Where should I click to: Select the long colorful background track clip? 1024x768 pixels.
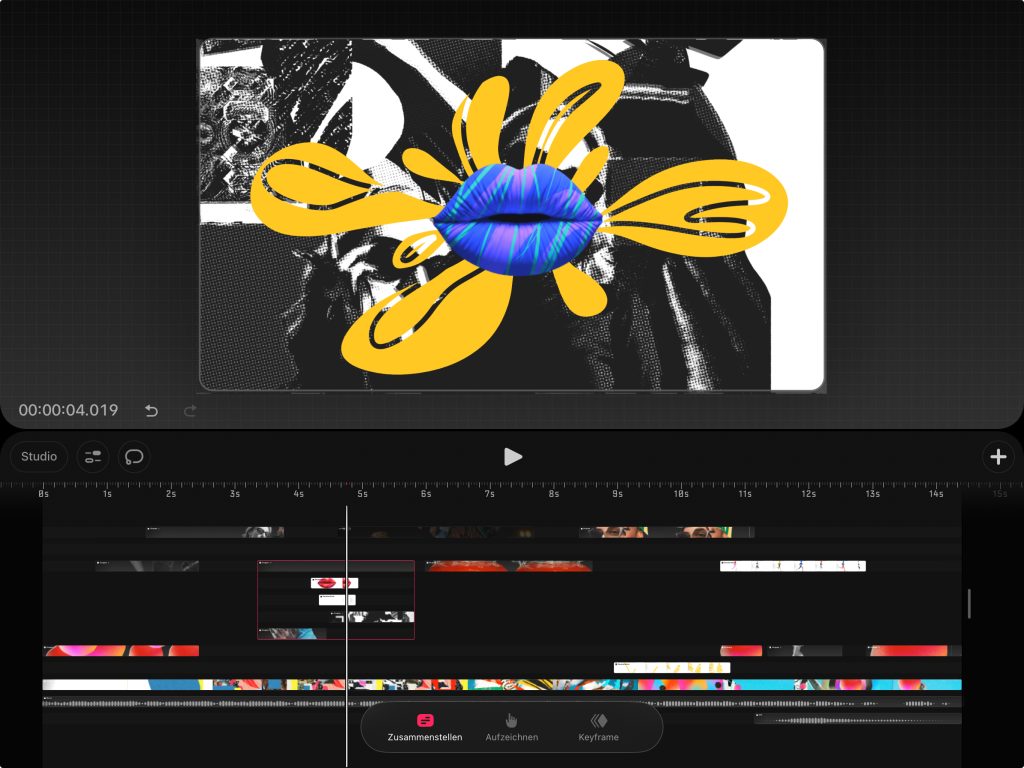tap(500, 685)
